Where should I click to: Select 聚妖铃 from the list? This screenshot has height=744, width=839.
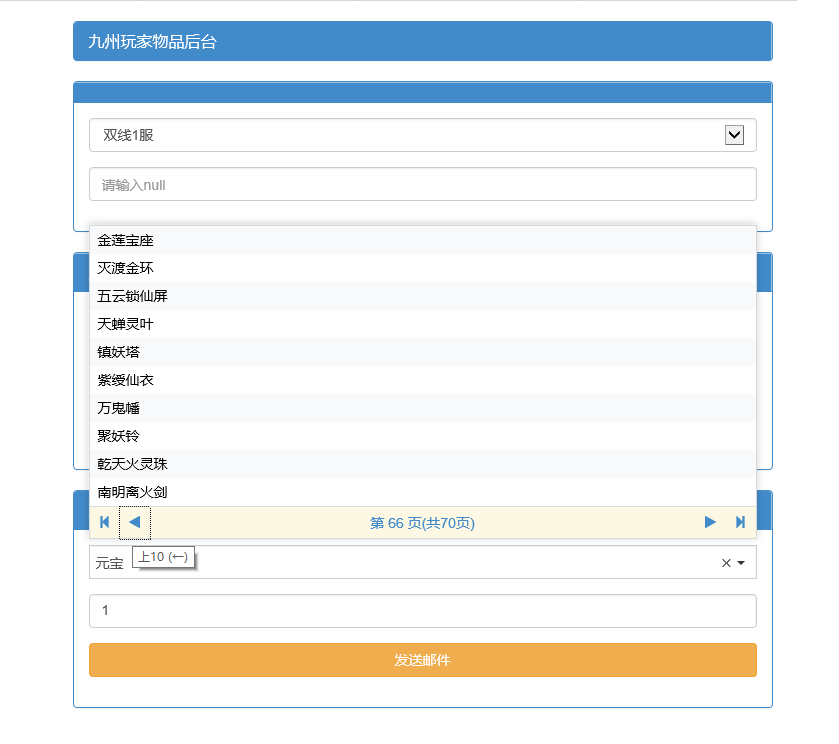click(x=423, y=436)
